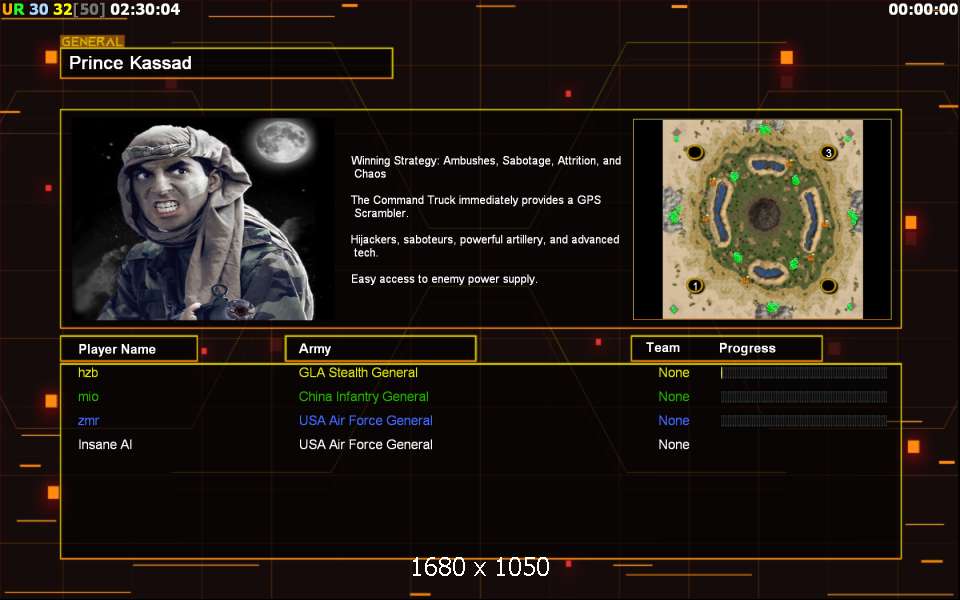960x600 pixels.
Task: Click the Hijackers, saboteurs description text
Action: (485, 246)
